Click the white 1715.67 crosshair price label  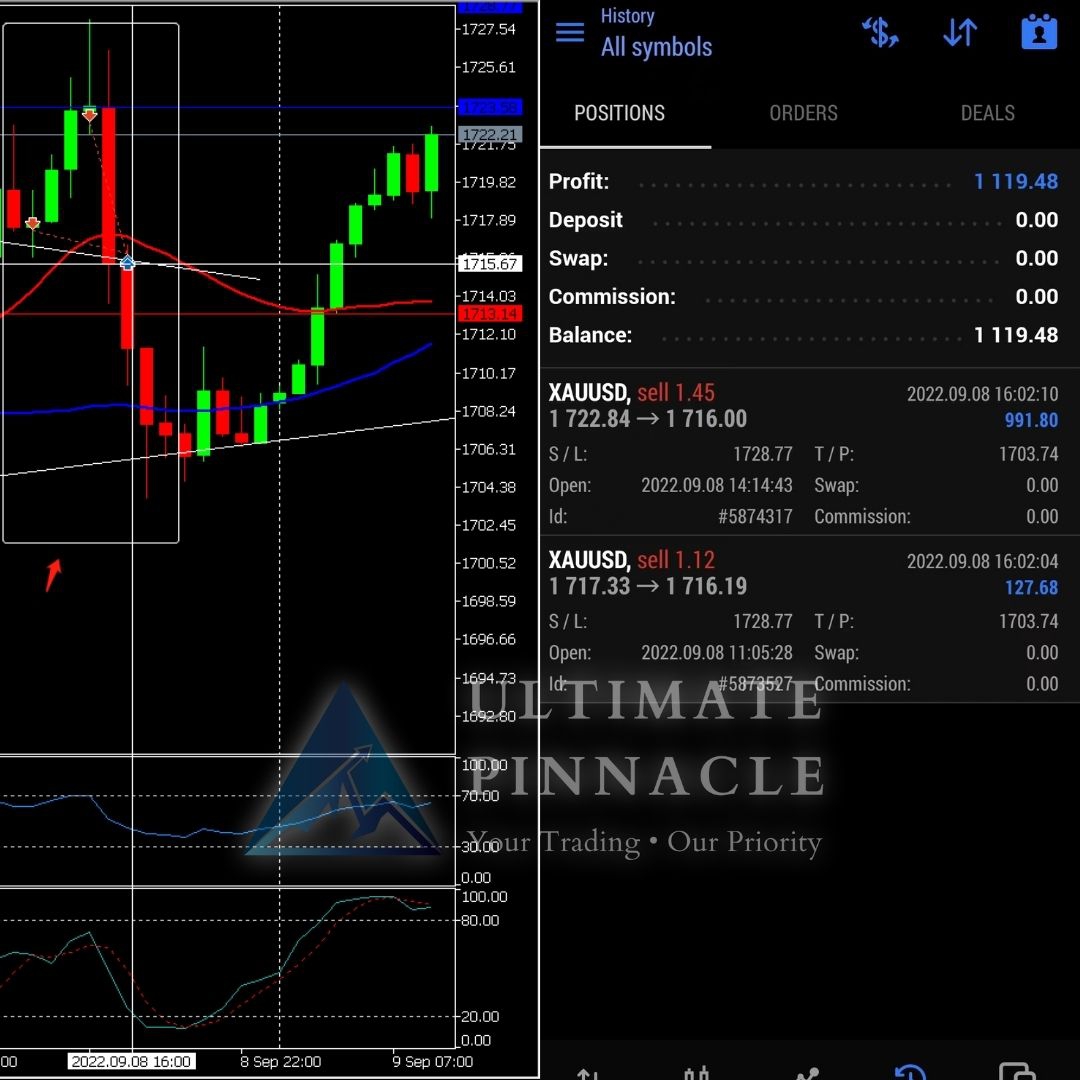(490, 264)
